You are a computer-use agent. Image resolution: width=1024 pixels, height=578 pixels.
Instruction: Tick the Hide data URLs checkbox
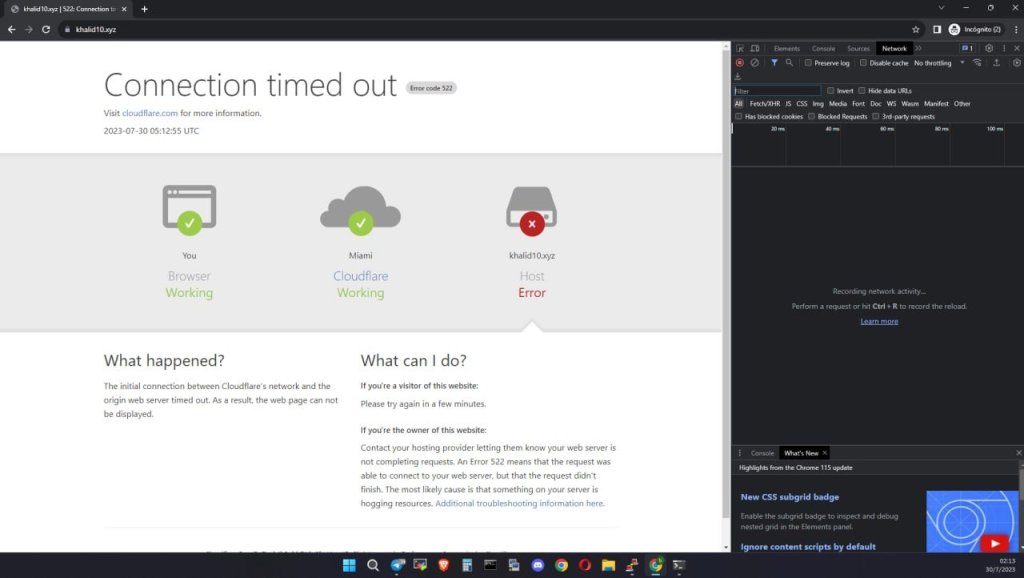point(863,91)
